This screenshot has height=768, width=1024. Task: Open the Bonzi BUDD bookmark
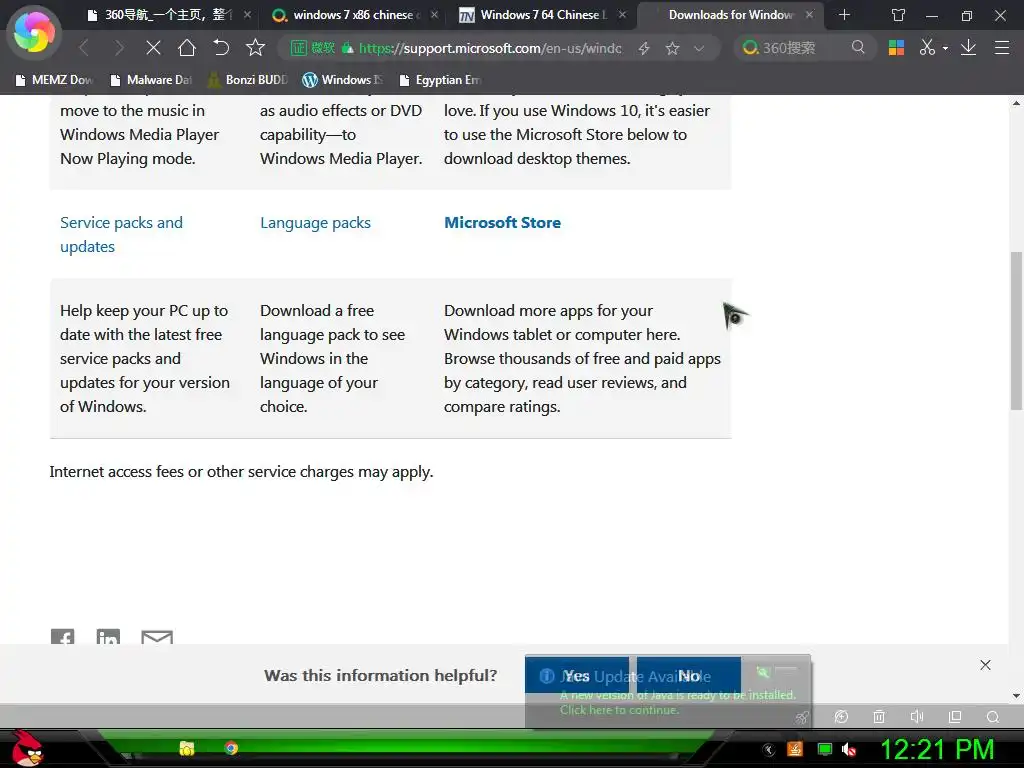tap(248, 80)
